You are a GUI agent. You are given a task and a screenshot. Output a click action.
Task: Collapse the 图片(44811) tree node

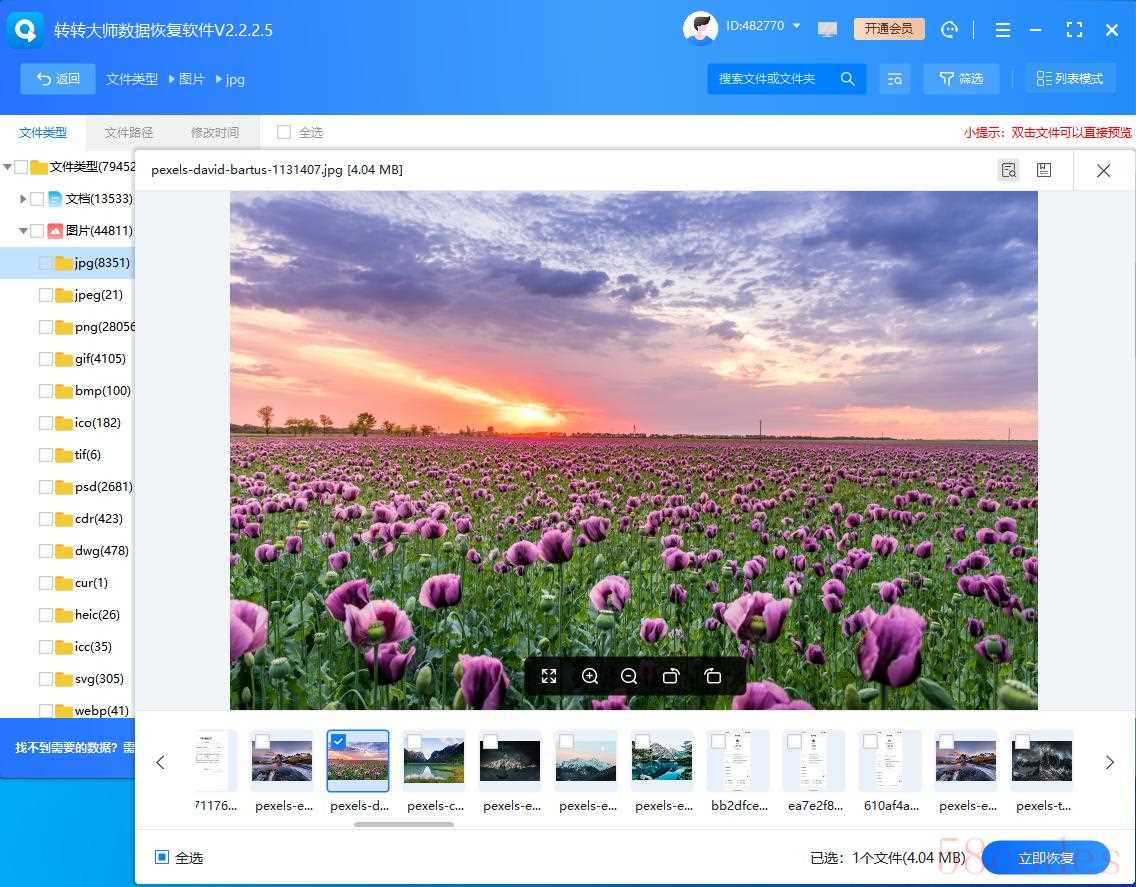tap(23, 231)
